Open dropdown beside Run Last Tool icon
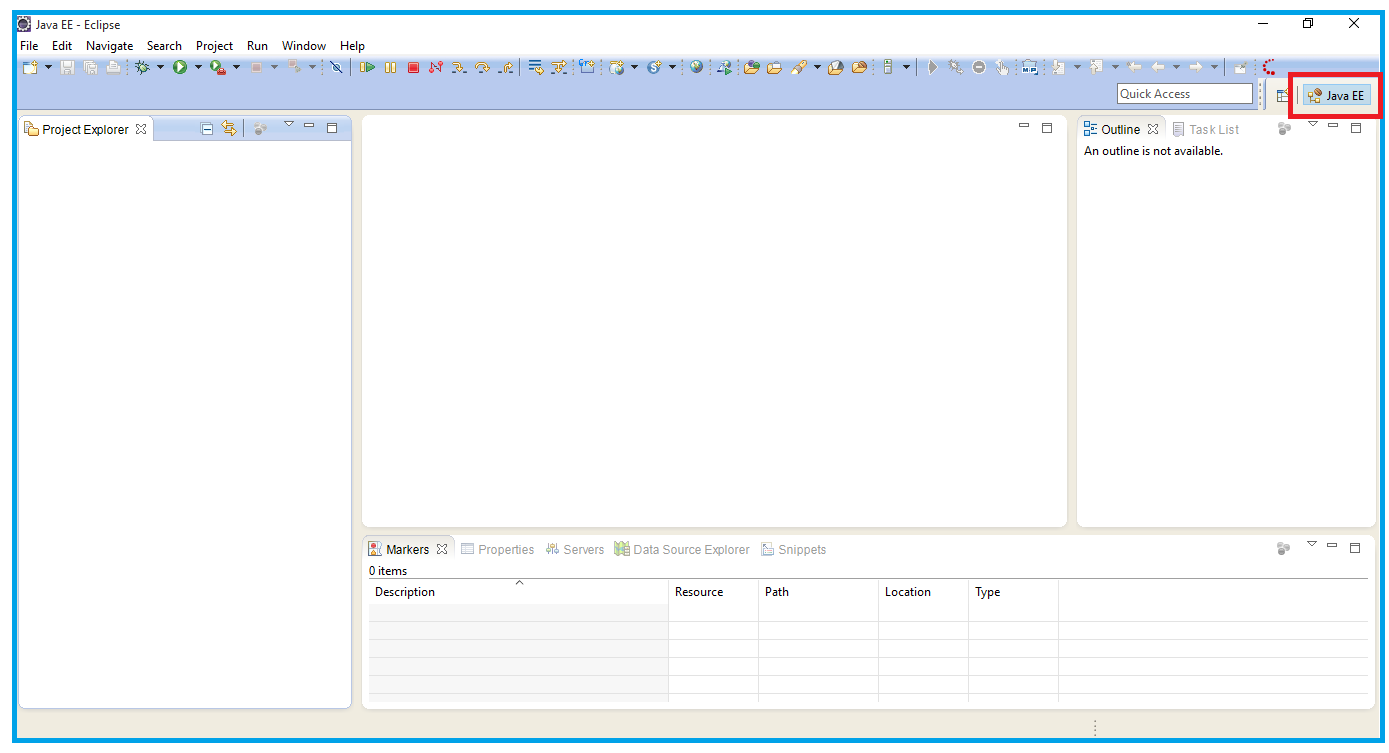Viewport: 1389px width, 753px height. tap(236, 67)
